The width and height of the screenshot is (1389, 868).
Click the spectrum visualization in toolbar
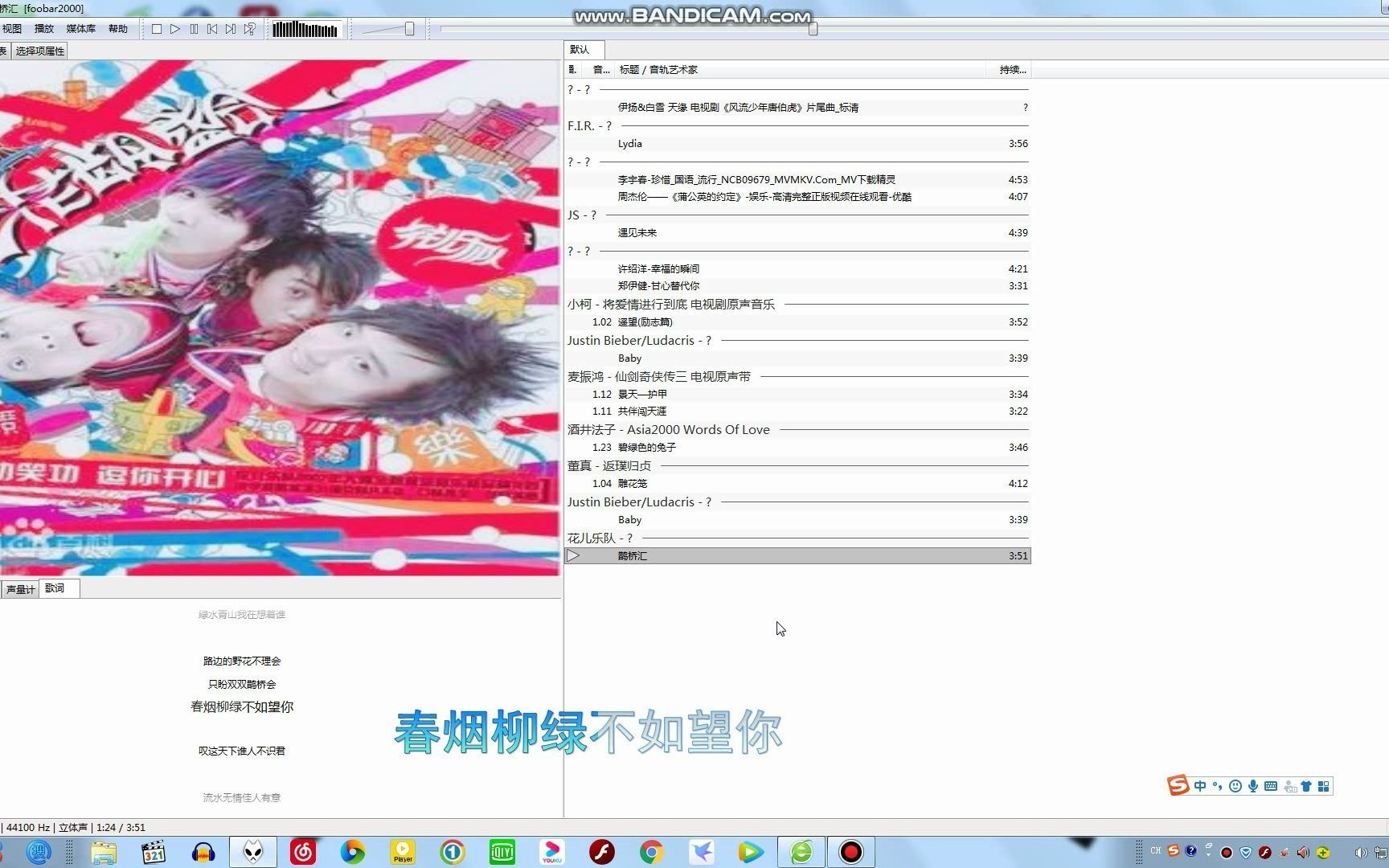click(305, 30)
